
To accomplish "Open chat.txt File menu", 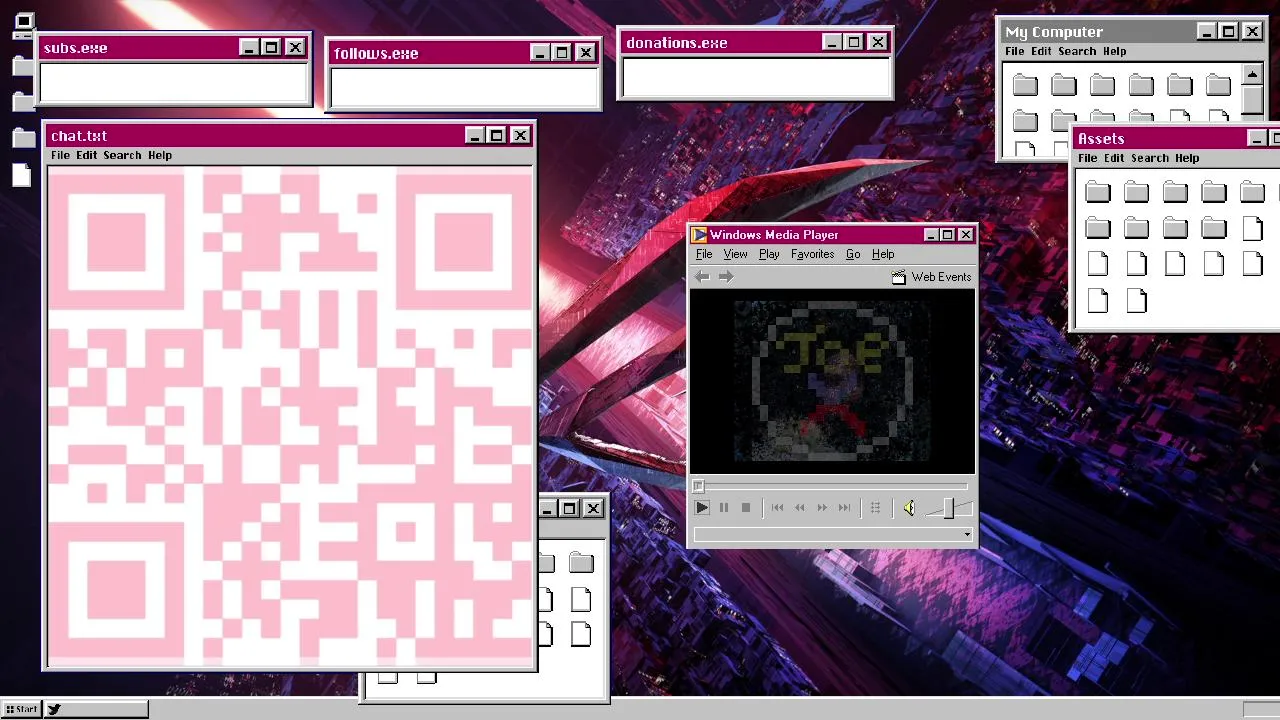I will [x=60, y=155].
